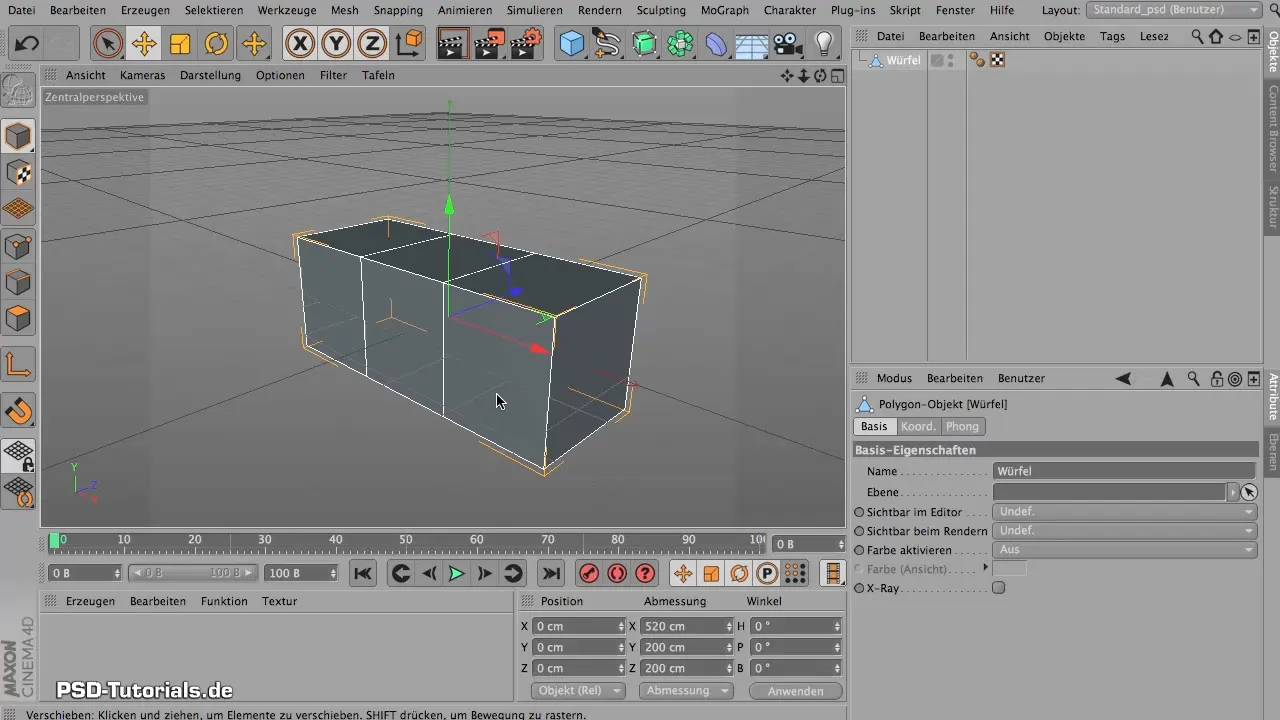
Task: Click the Undo arrow icon
Action: point(27,44)
